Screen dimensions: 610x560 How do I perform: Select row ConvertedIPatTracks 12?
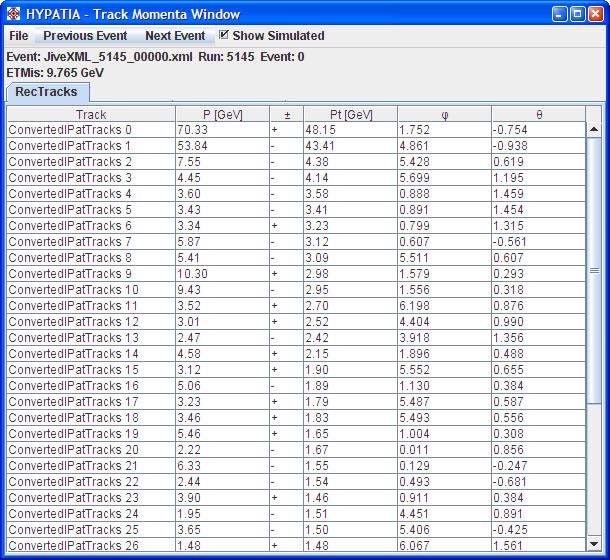296,321
